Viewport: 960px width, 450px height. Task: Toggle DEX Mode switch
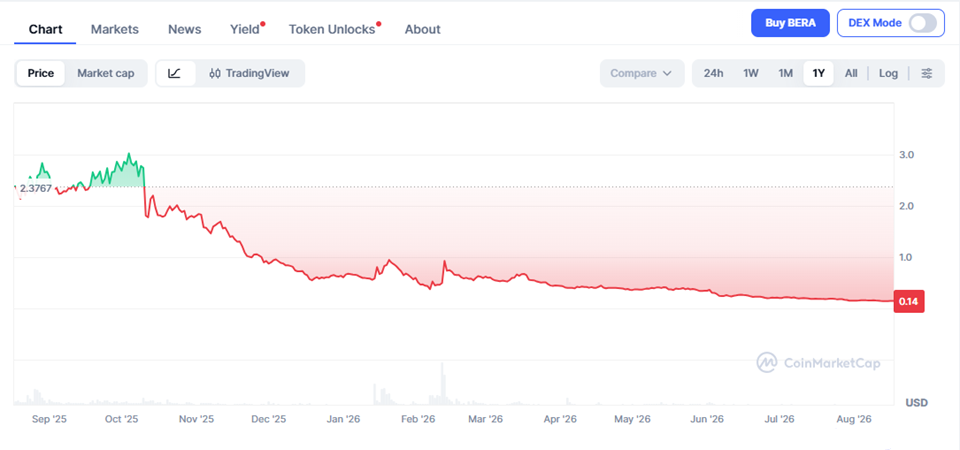(922, 23)
